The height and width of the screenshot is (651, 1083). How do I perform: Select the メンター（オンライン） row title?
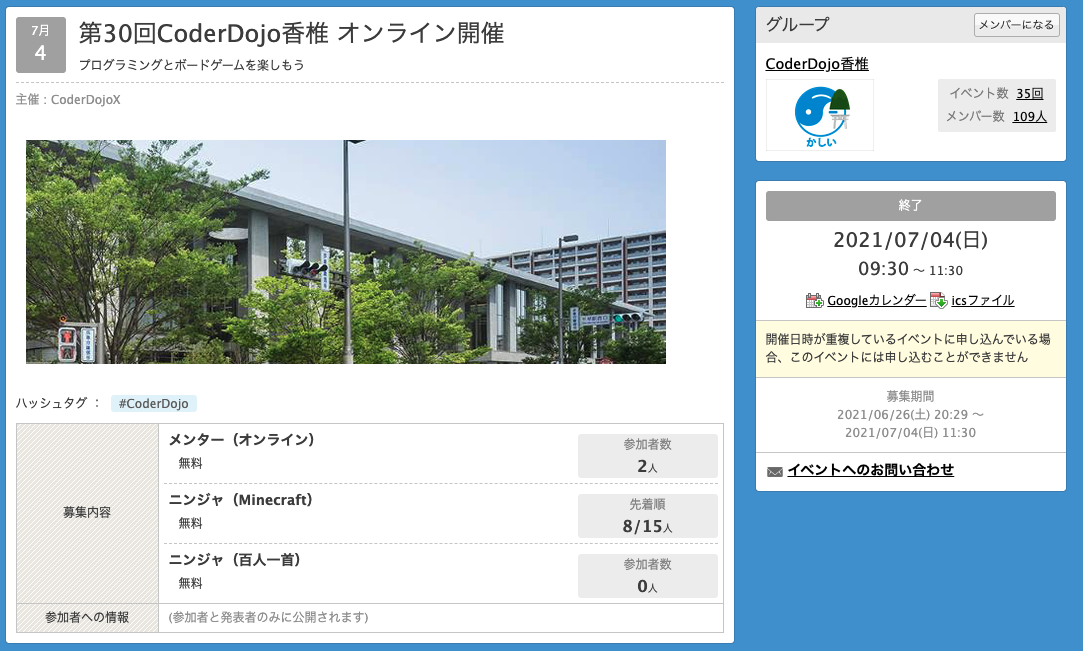242,440
